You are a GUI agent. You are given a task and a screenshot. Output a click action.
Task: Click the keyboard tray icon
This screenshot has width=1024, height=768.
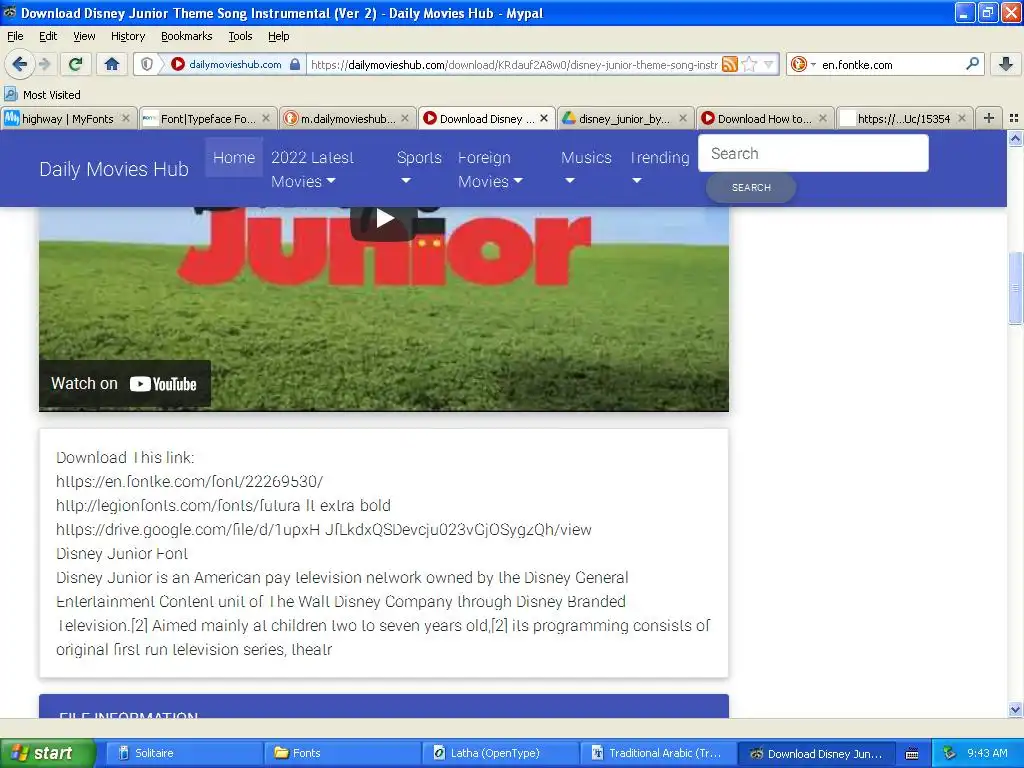point(912,754)
